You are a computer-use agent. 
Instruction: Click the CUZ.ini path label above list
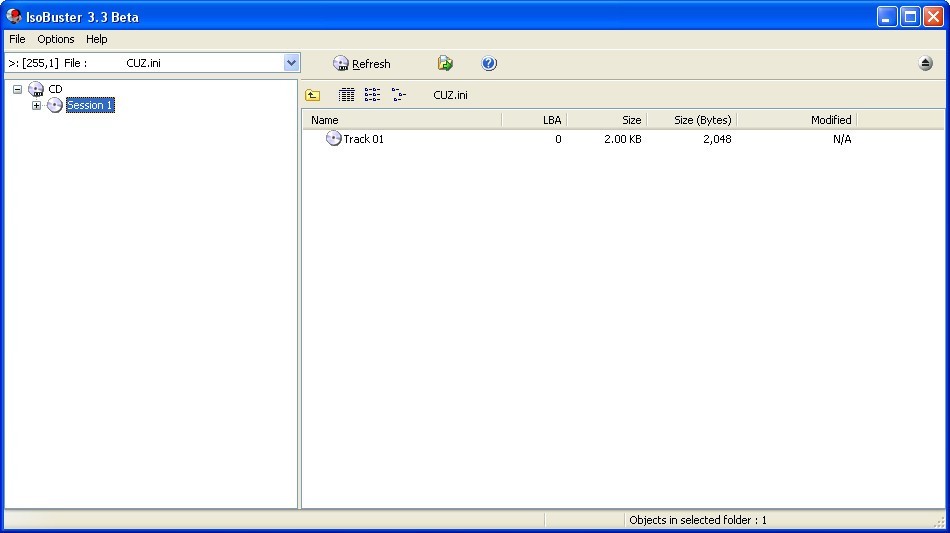pyautogui.click(x=450, y=95)
